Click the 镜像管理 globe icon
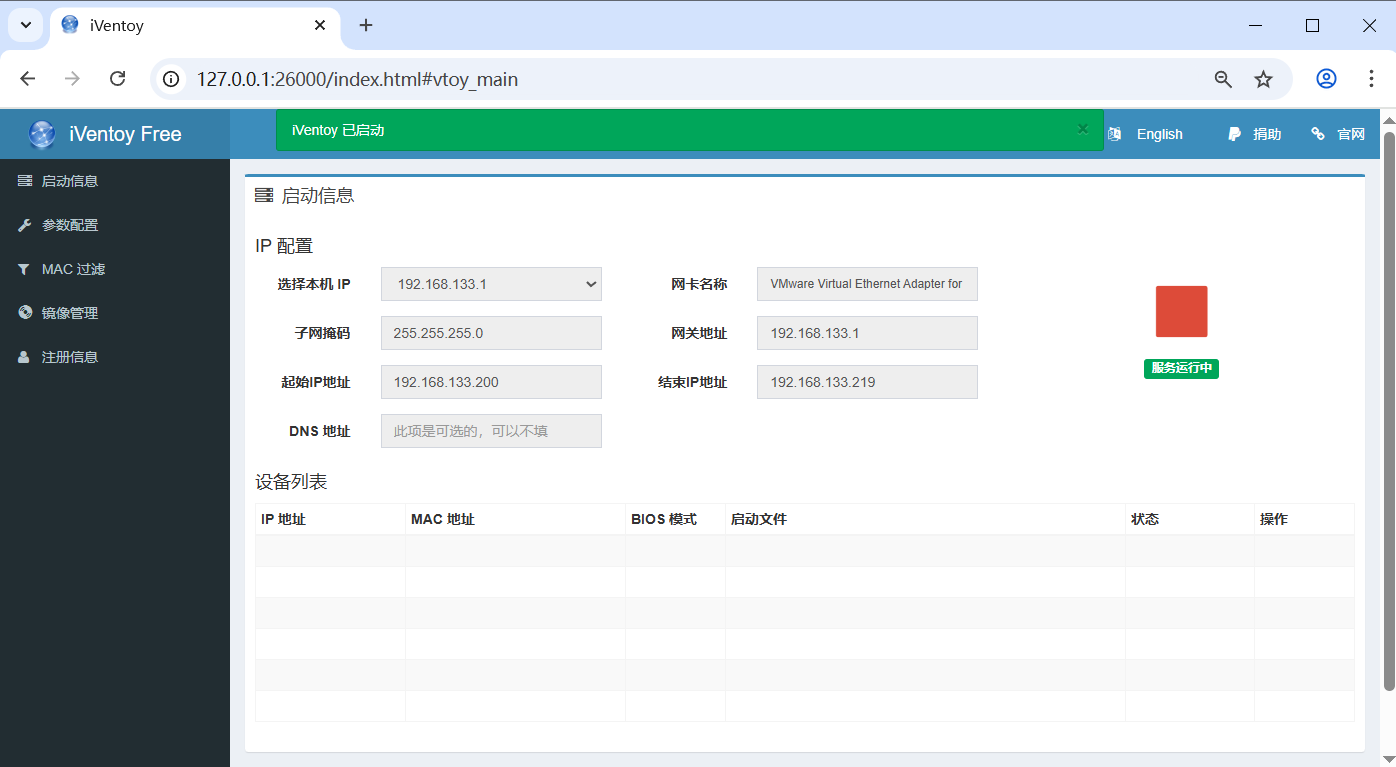The height and width of the screenshot is (767, 1396). tap(25, 313)
